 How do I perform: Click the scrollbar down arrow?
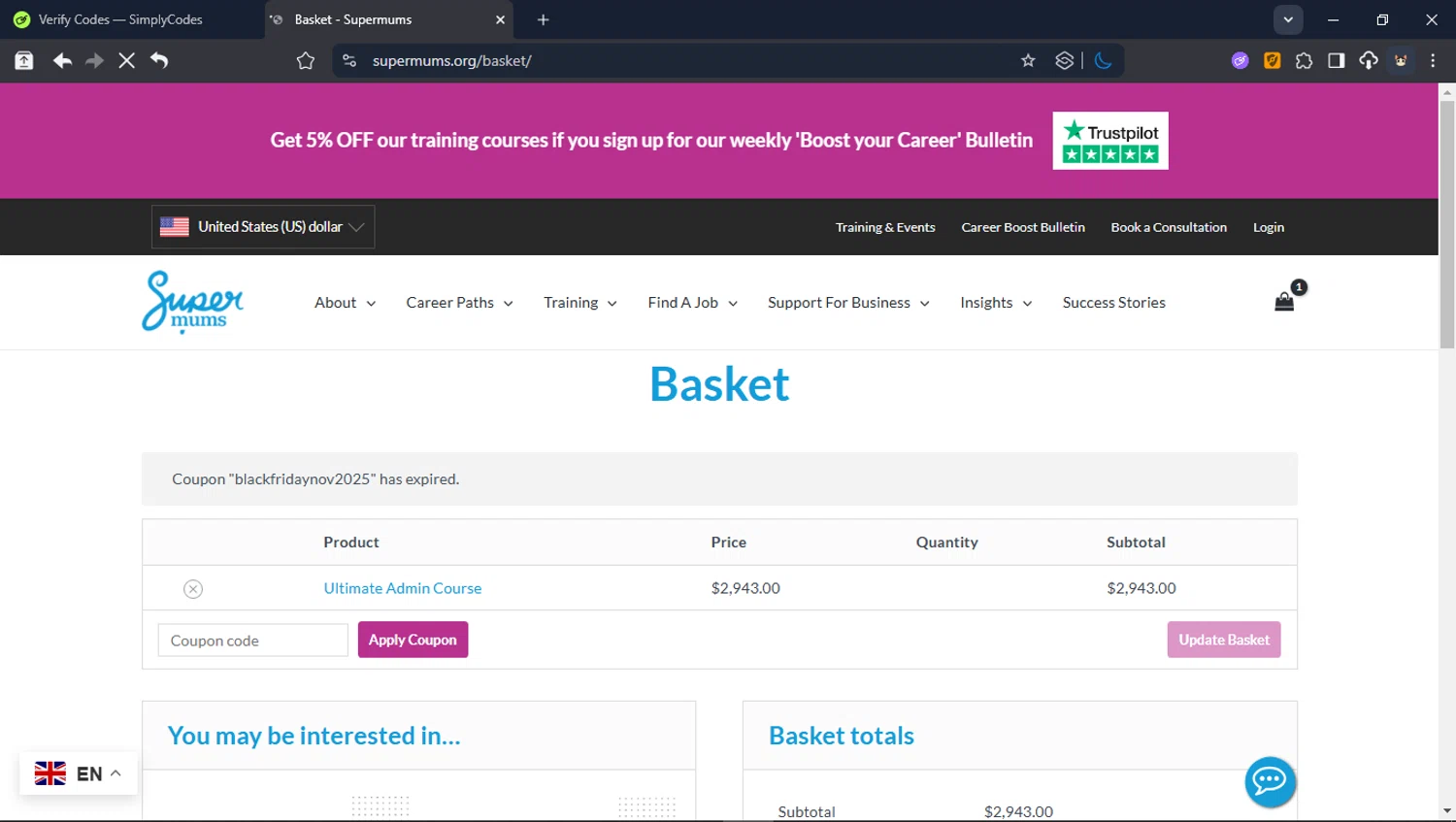point(1447,810)
